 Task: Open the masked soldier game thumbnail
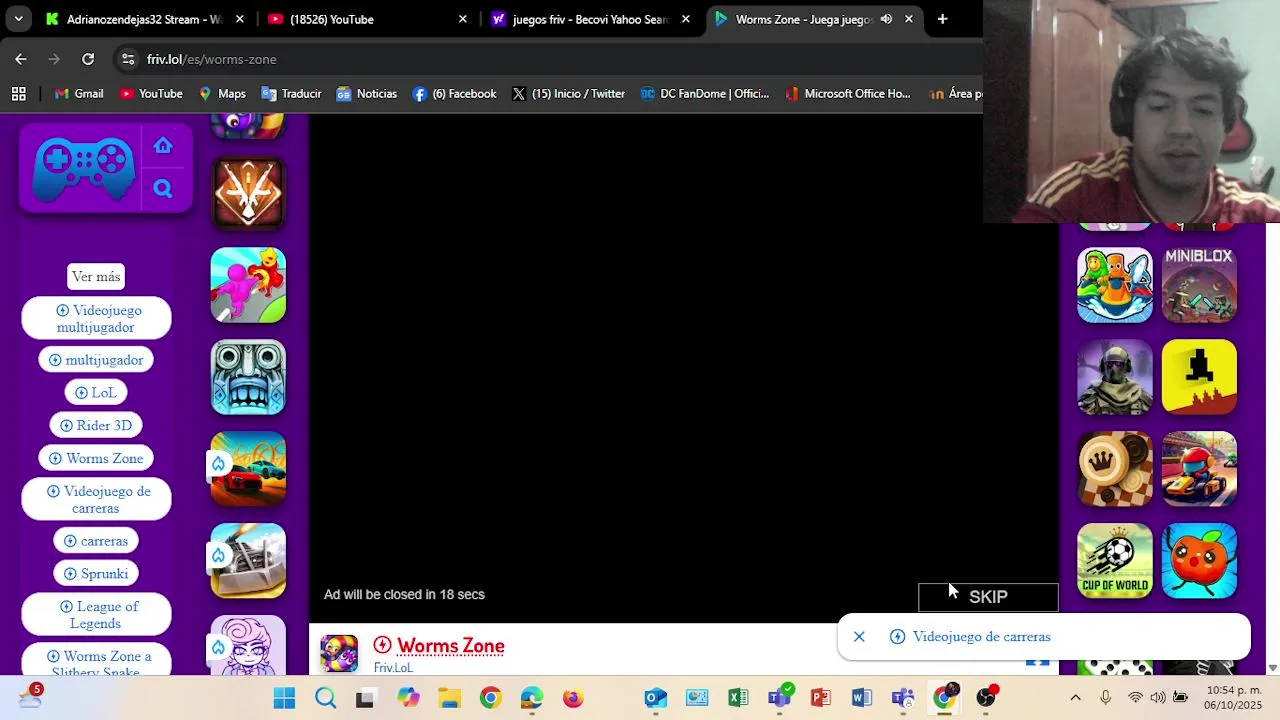1115,377
